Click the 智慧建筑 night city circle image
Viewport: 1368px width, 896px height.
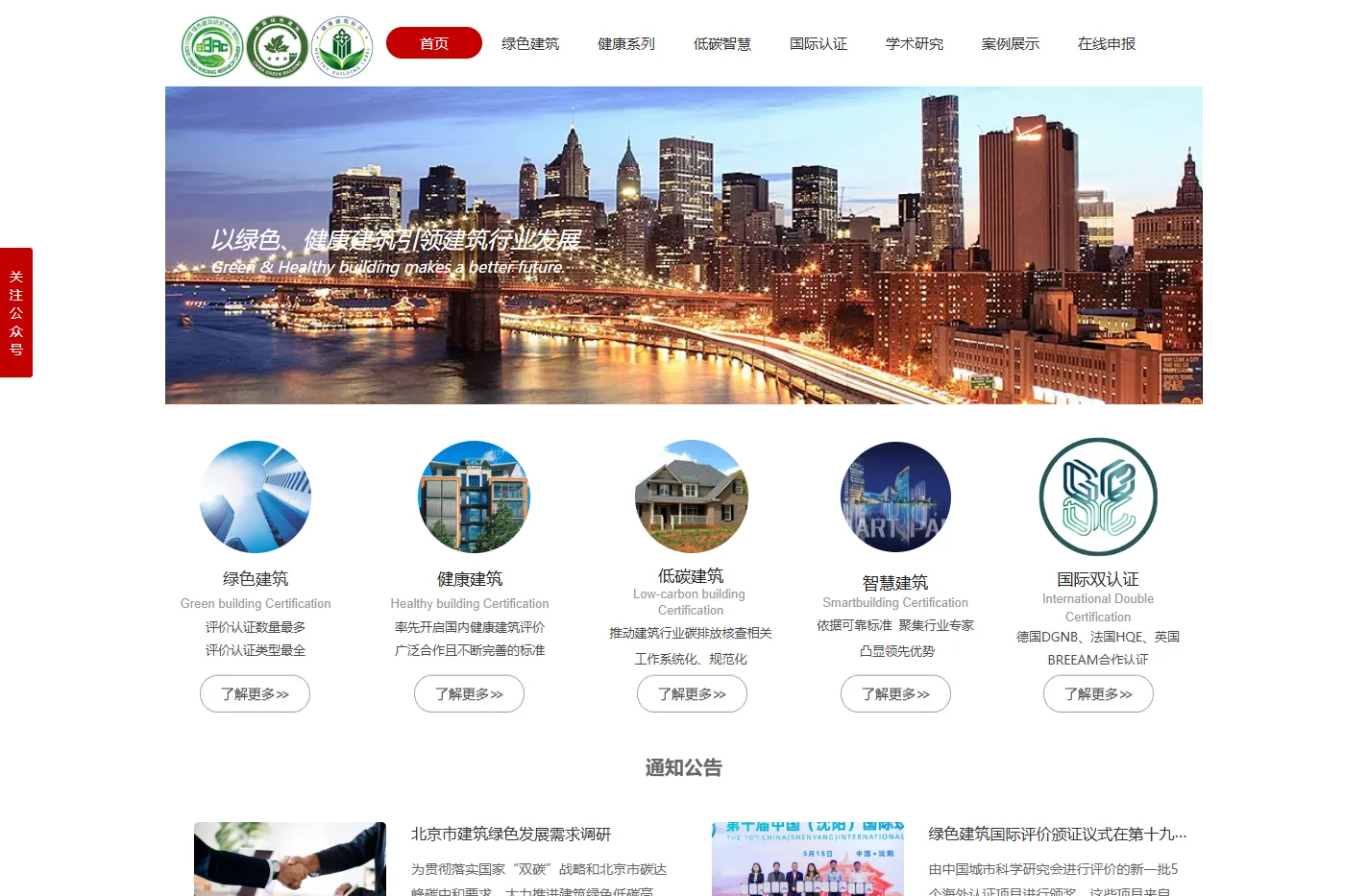(895, 496)
